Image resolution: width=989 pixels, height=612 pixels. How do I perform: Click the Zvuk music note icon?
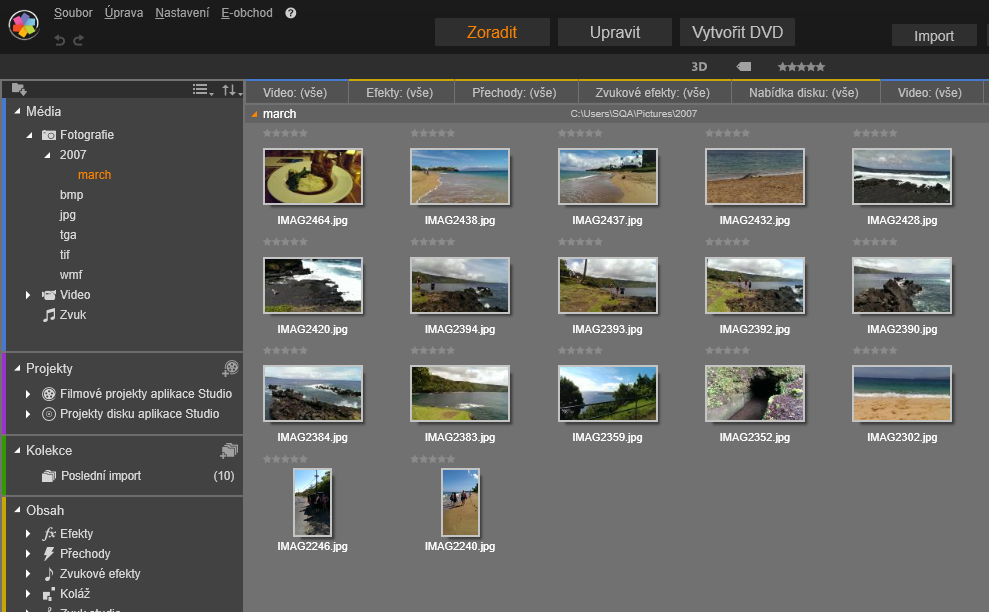click(x=49, y=315)
